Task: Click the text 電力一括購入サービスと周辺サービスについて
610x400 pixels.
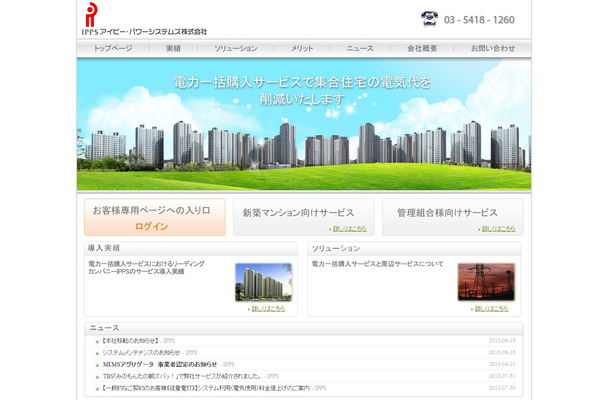Action: (377, 264)
